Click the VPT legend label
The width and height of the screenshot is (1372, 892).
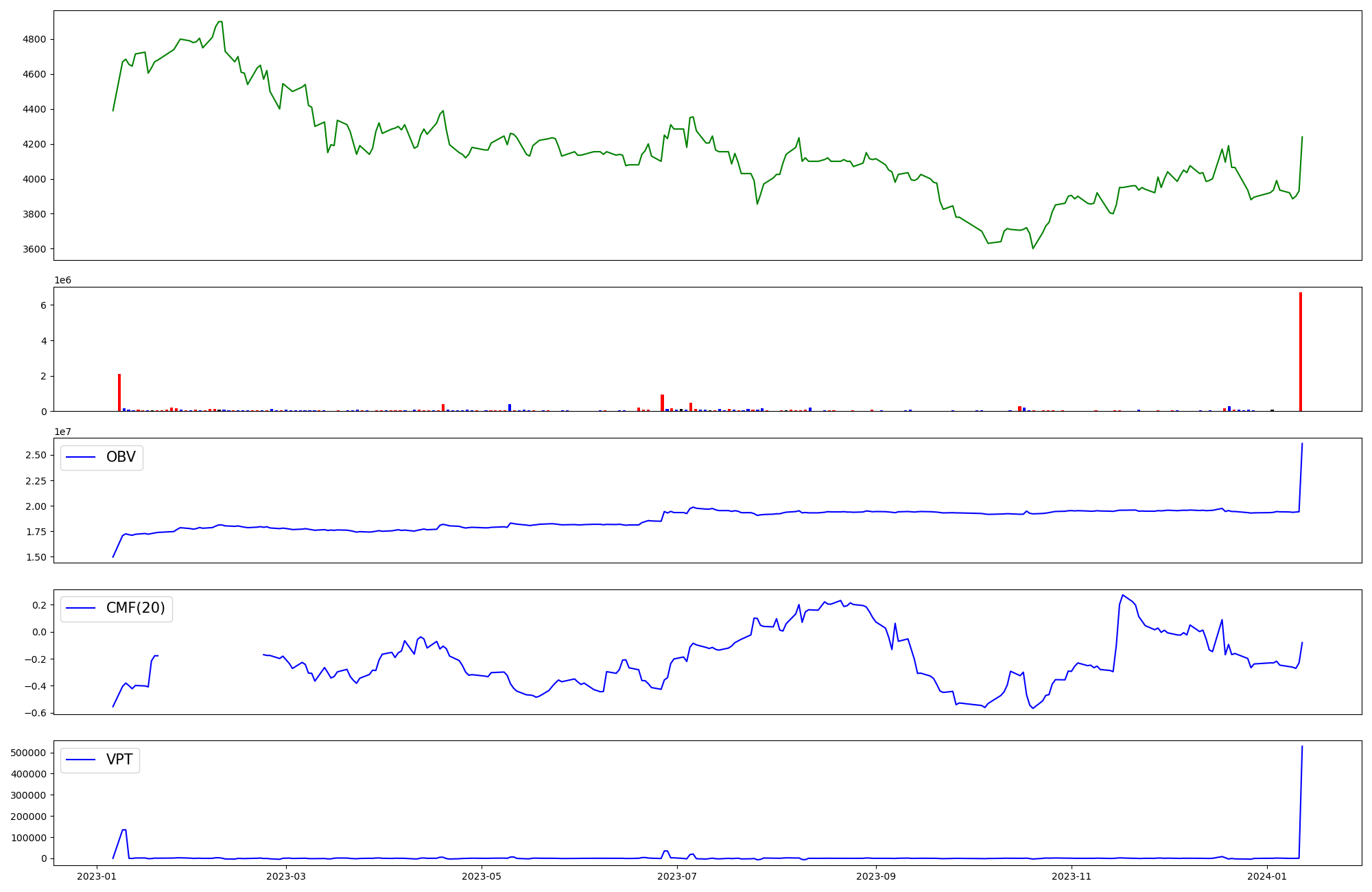coord(119,760)
